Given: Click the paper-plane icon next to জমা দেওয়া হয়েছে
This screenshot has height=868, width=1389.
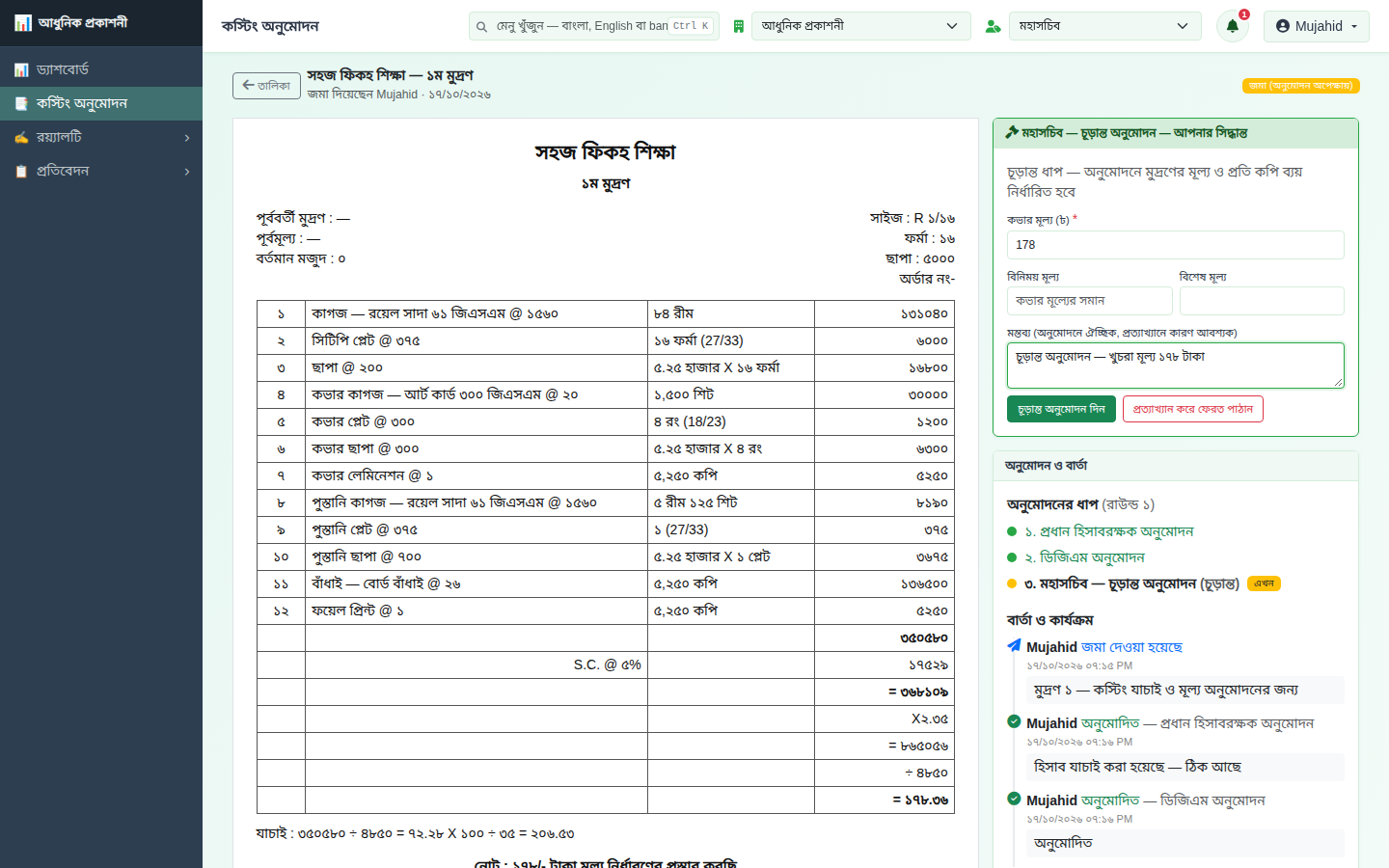Looking at the screenshot, I should 1014,645.
